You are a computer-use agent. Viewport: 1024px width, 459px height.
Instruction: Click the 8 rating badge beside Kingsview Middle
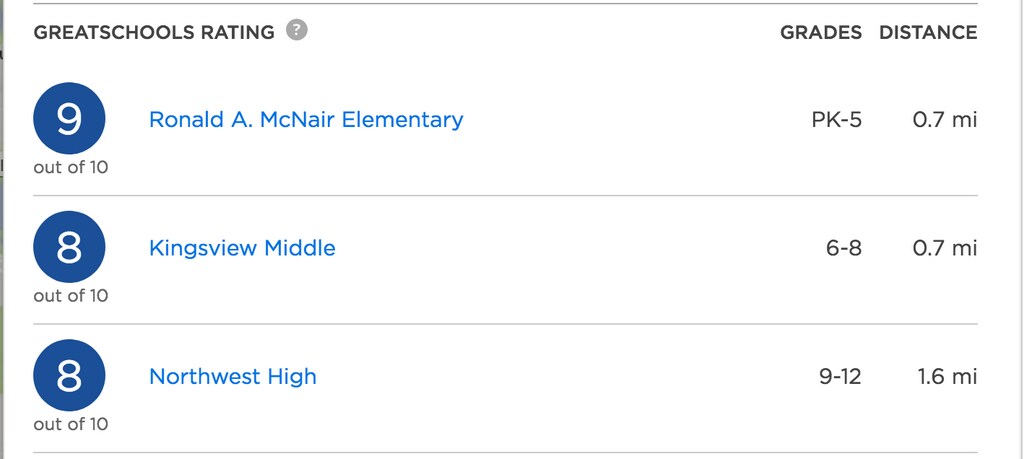click(x=69, y=247)
